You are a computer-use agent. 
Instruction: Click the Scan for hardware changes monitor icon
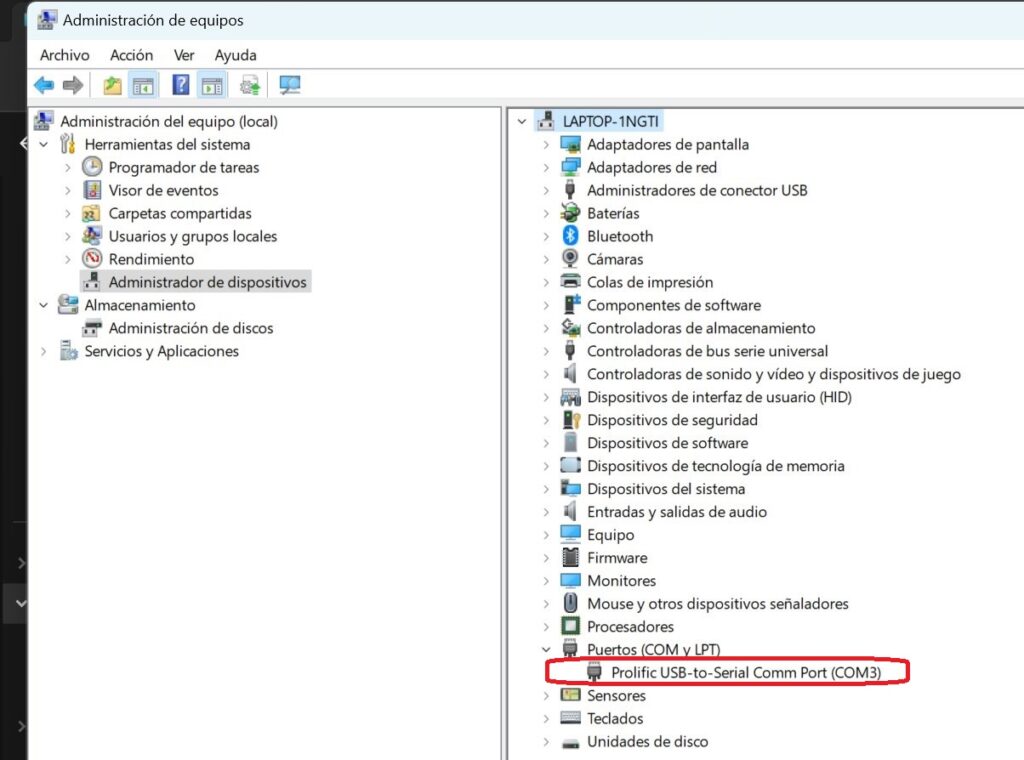pyautogui.click(x=289, y=85)
